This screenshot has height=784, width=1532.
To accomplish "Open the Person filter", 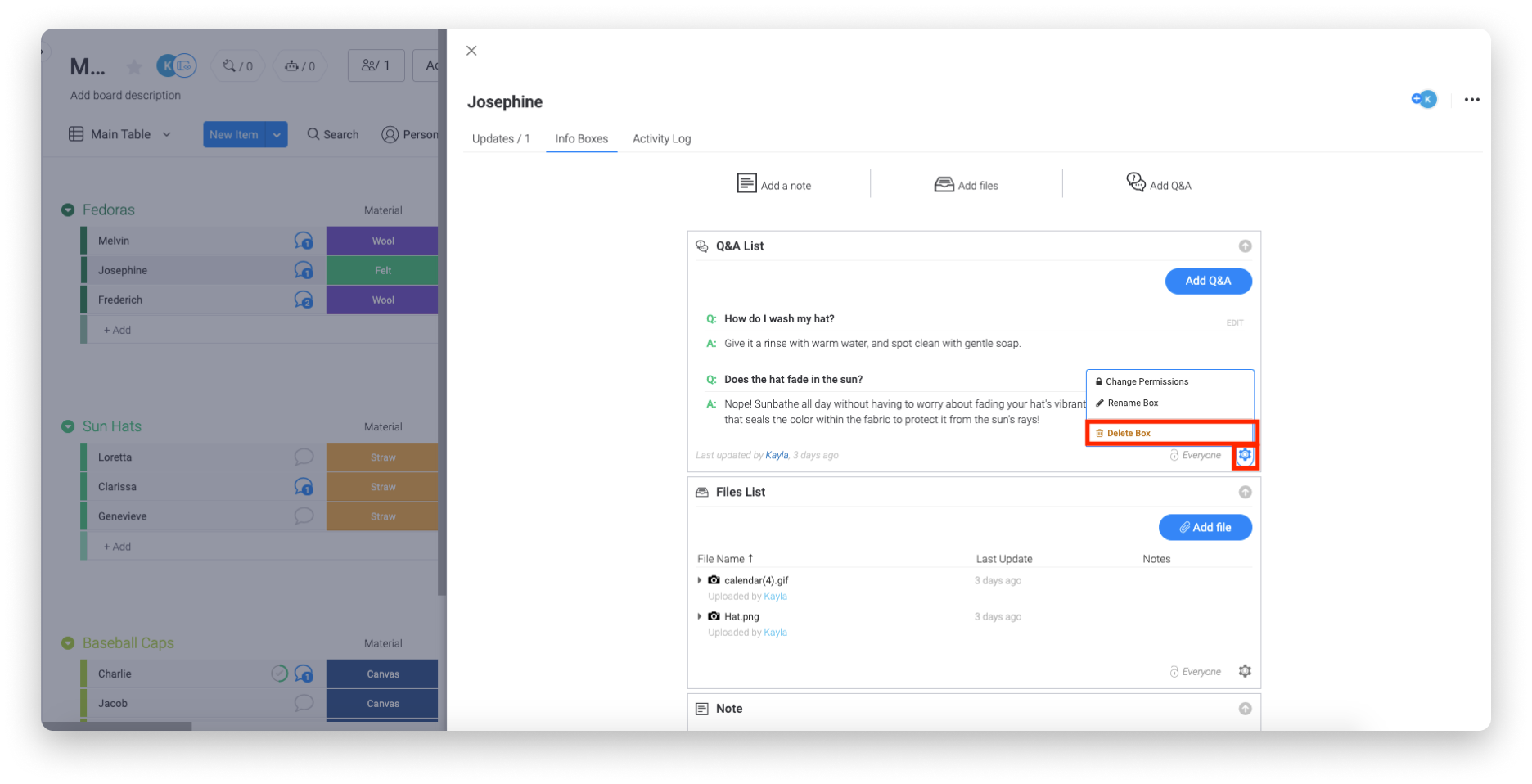I will click(x=410, y=134).
